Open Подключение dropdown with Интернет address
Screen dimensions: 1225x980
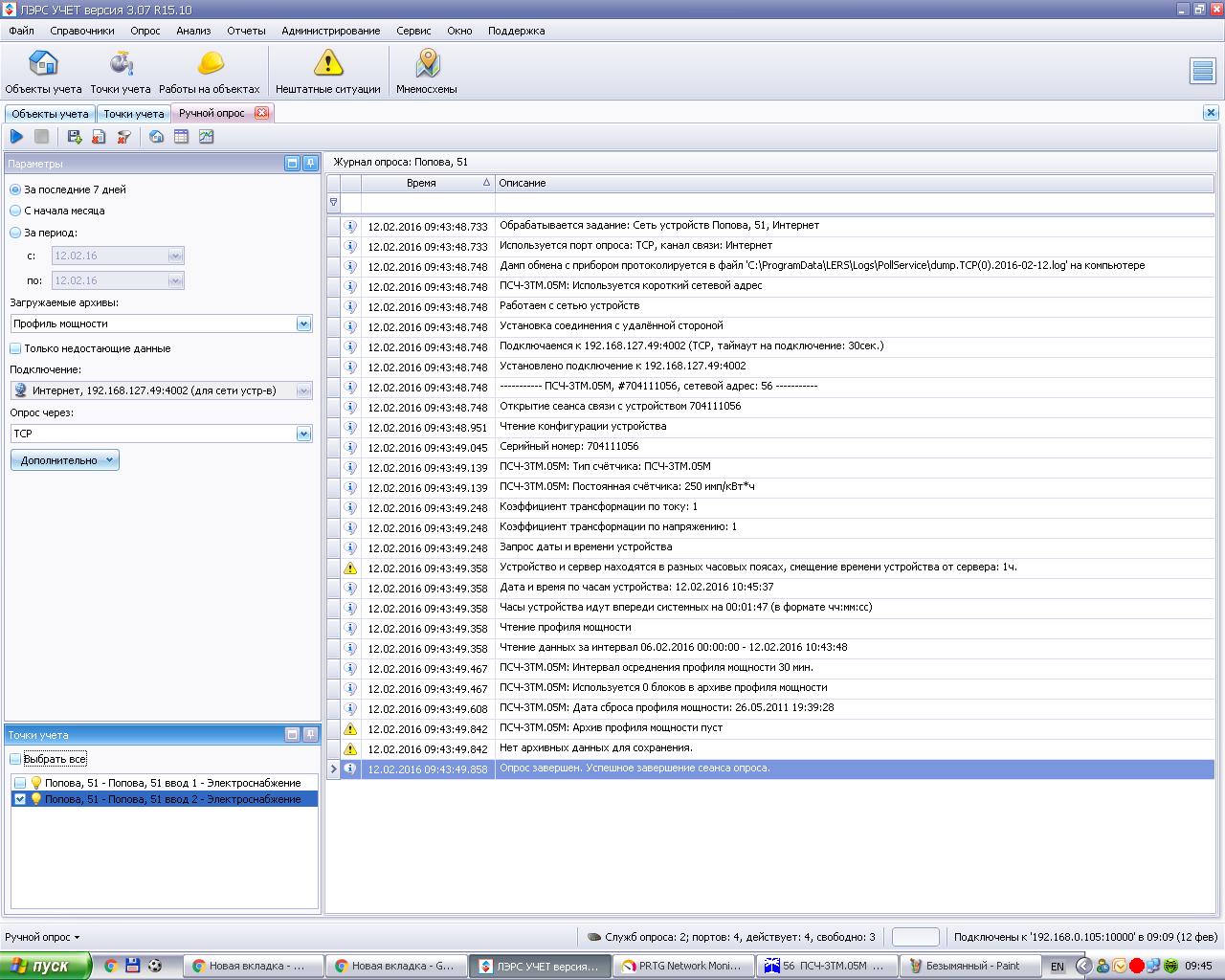point(304,390)
